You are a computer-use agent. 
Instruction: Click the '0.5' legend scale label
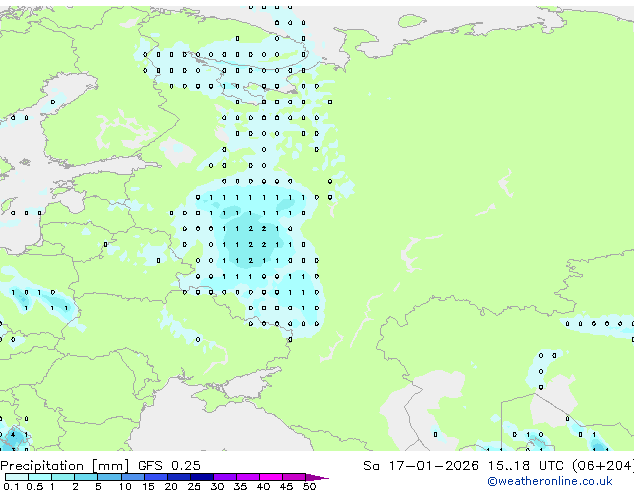34,486
